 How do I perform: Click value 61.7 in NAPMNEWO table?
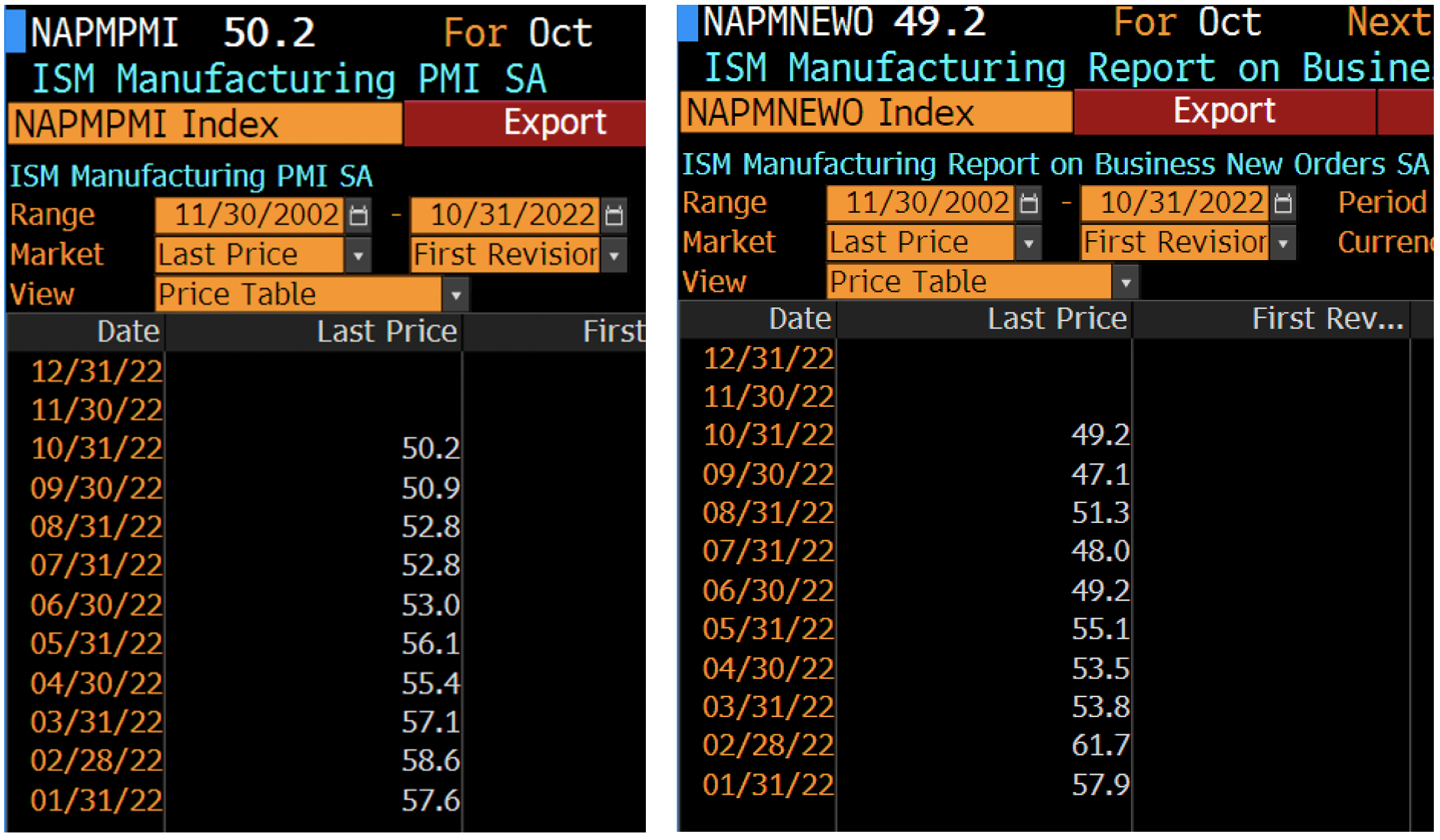coord(1100,746)
